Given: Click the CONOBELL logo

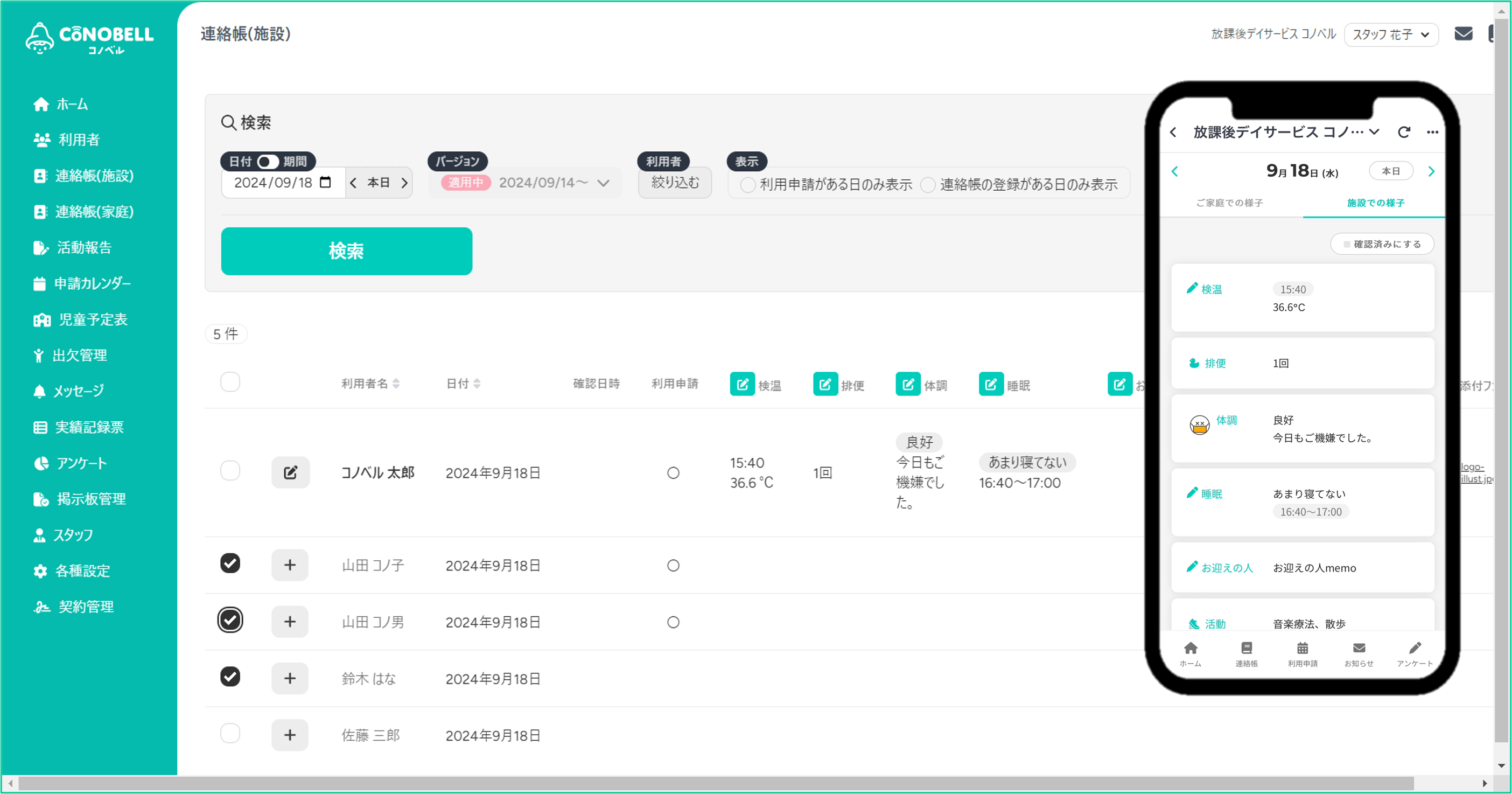Looking at the screenshot, I should tap(89, 39).
